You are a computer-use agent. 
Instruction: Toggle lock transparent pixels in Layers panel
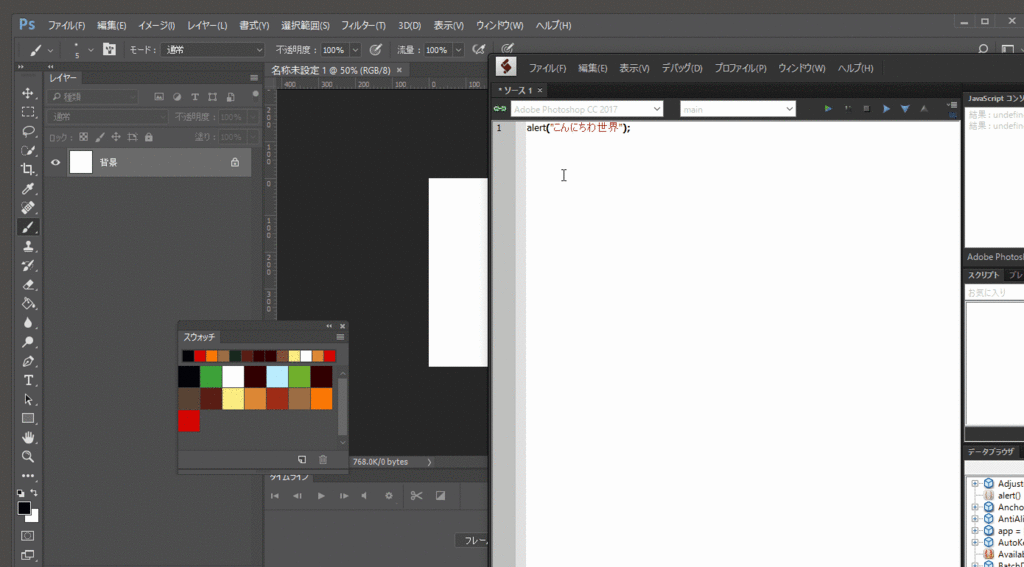click(x=84, y=137)
